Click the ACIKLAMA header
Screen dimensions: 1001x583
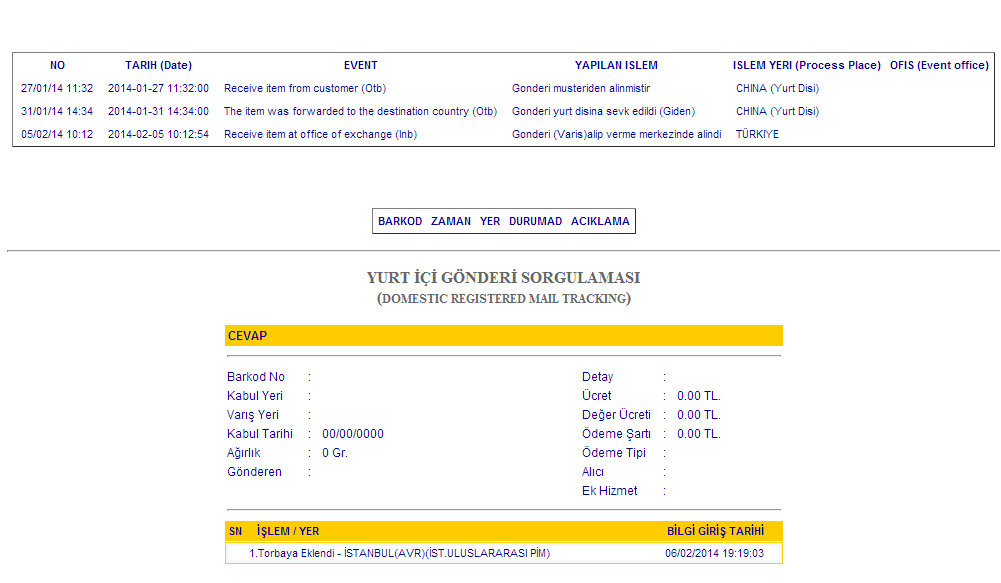pos(600,221)
